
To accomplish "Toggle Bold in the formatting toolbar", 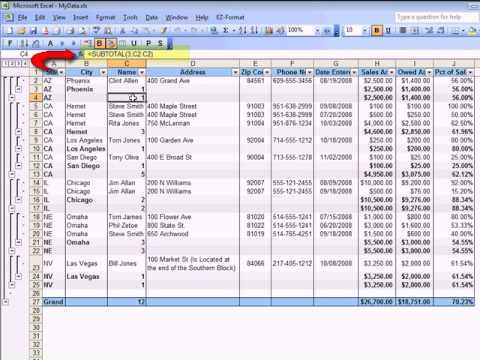I will pyautogui.click(x=377, y=31).
